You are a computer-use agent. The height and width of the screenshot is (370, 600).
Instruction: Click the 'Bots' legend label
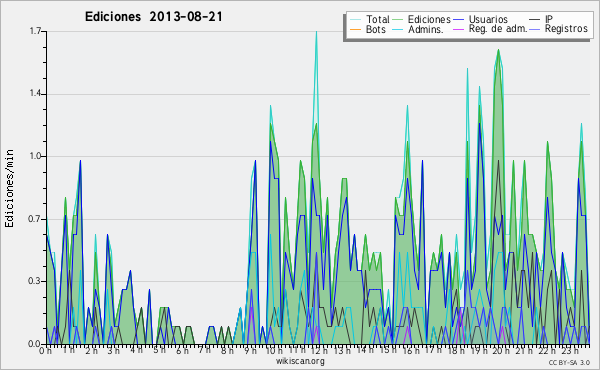(376, 29)
